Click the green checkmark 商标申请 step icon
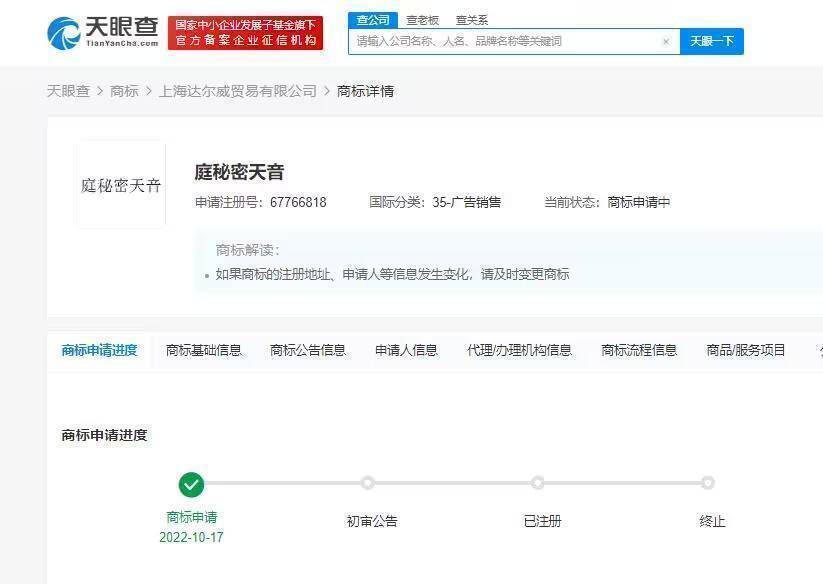The image size is (823, 584). (x=191, y=485)
